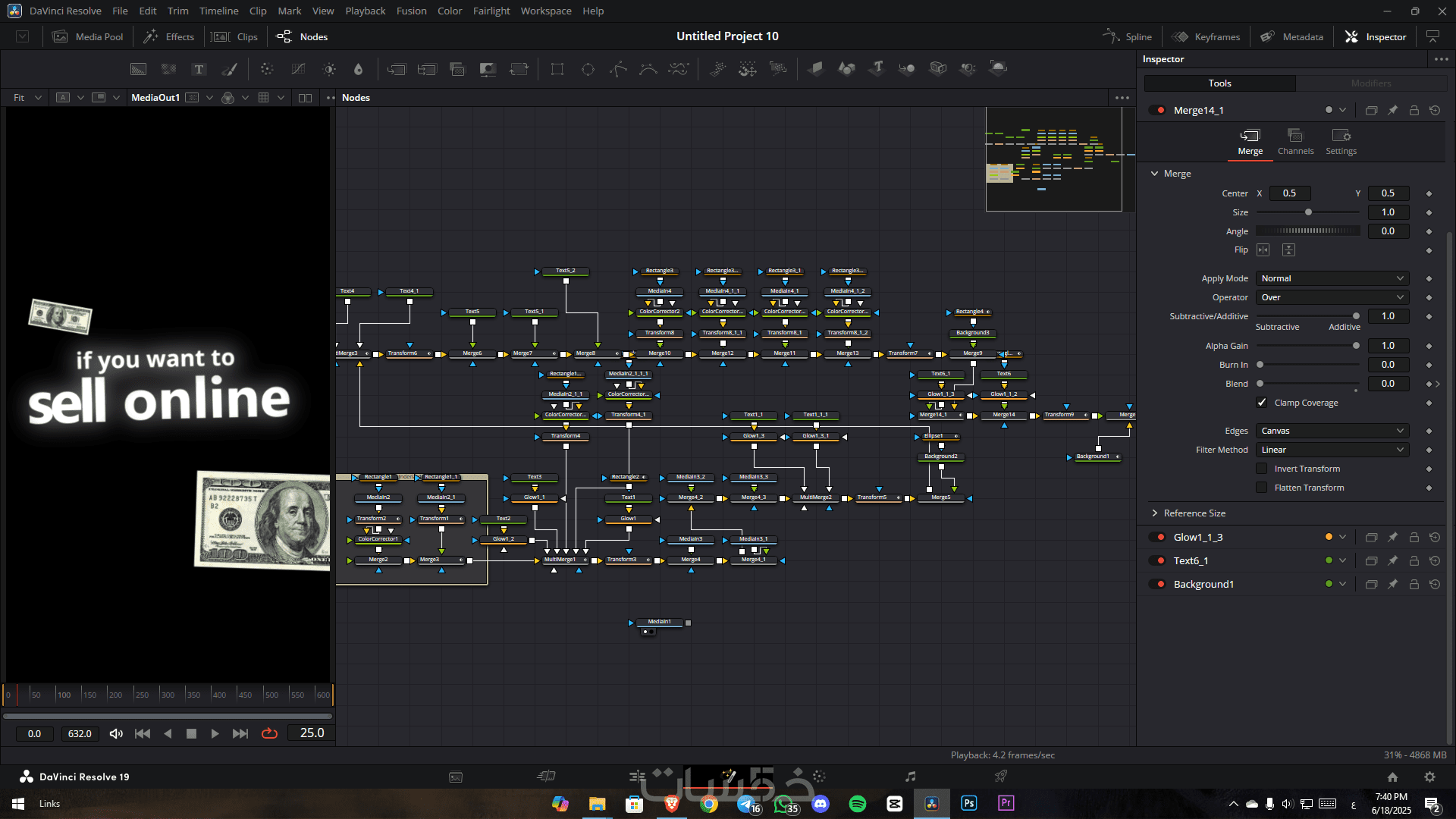Enable Flatten Transform checkbox
1456x819 pixels.
[1262, 488]
